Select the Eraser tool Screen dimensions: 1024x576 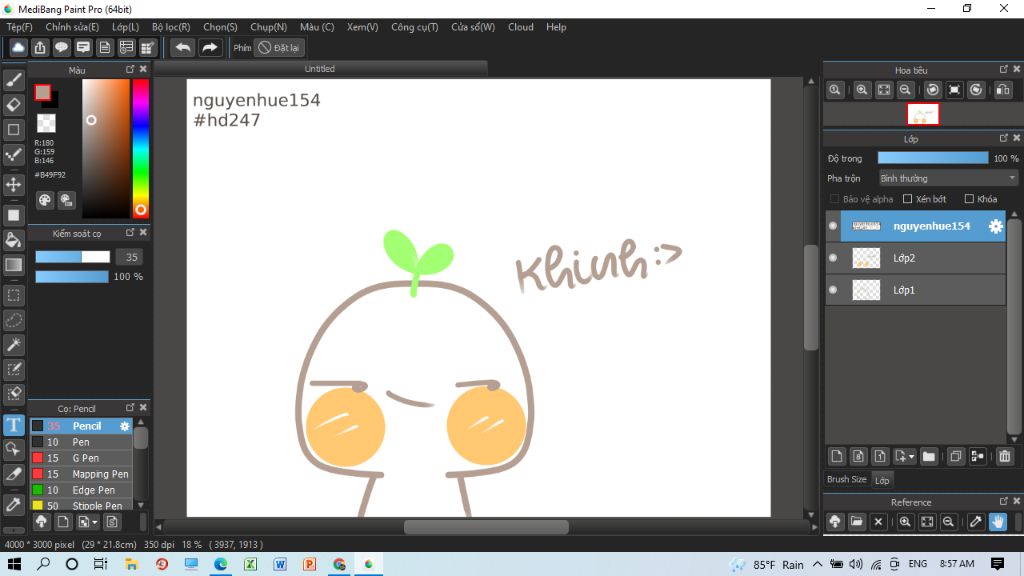point(14,104)
